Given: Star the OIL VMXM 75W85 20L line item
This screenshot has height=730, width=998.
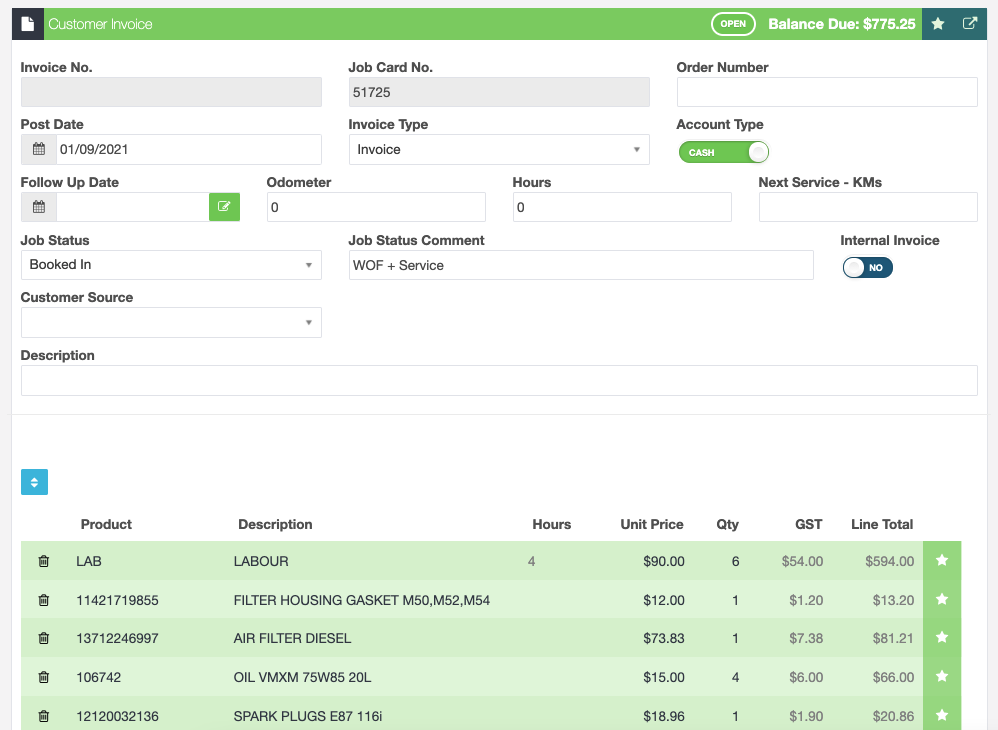Looking at the screenshot, I should (x=942, y=676).
